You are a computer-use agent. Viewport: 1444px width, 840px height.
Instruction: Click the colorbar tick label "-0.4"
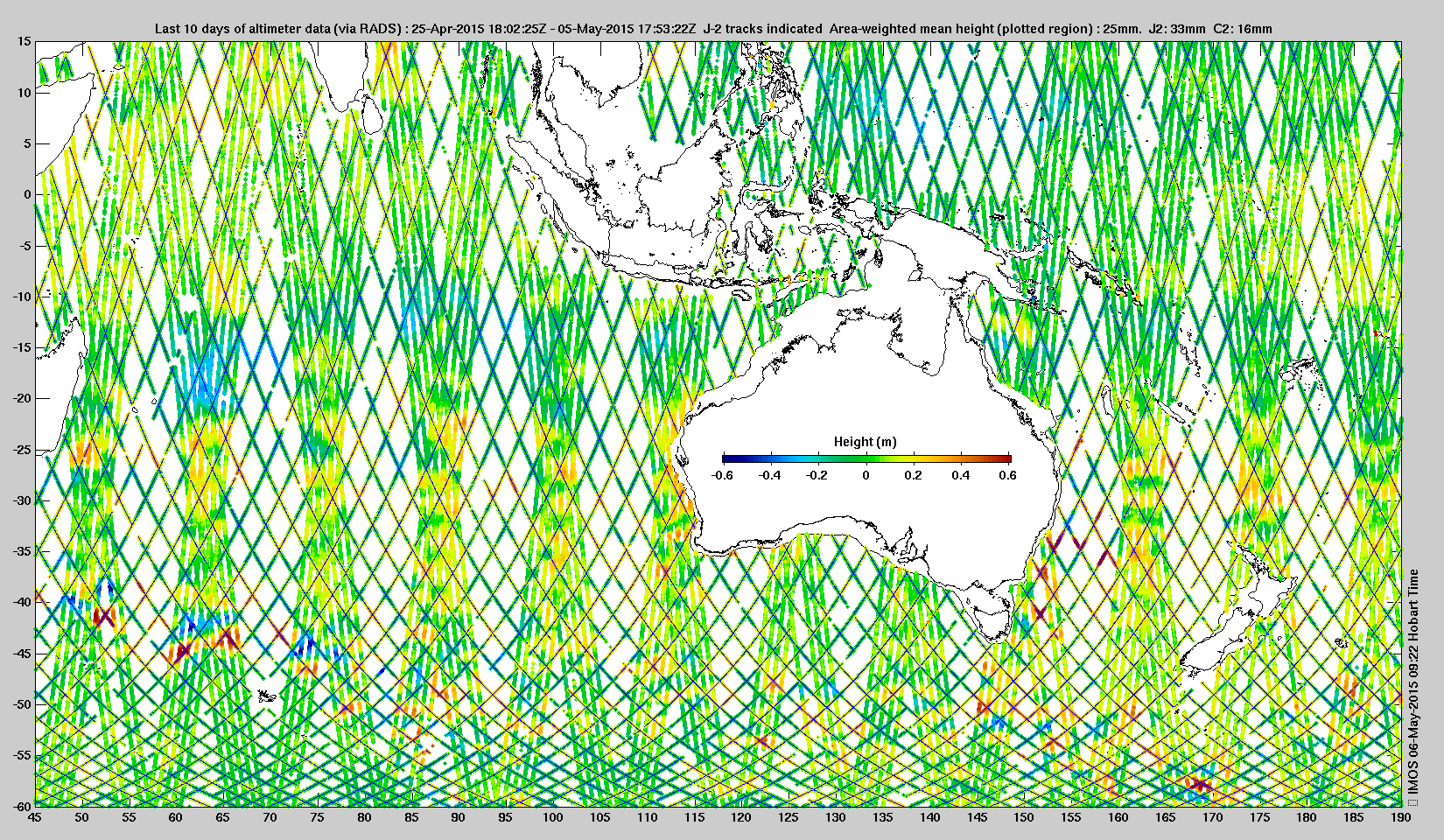coord(770,475)
